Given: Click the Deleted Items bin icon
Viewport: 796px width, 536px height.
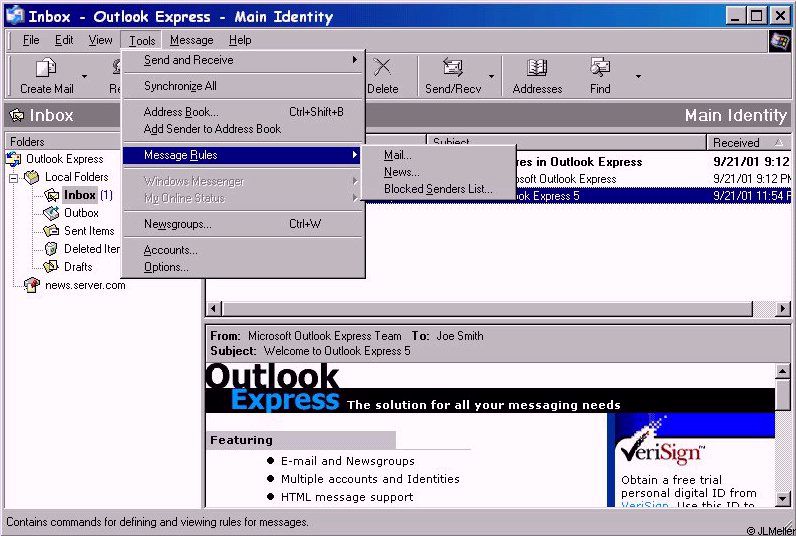Looking at the screenshot, I should [x=51, y=249].
